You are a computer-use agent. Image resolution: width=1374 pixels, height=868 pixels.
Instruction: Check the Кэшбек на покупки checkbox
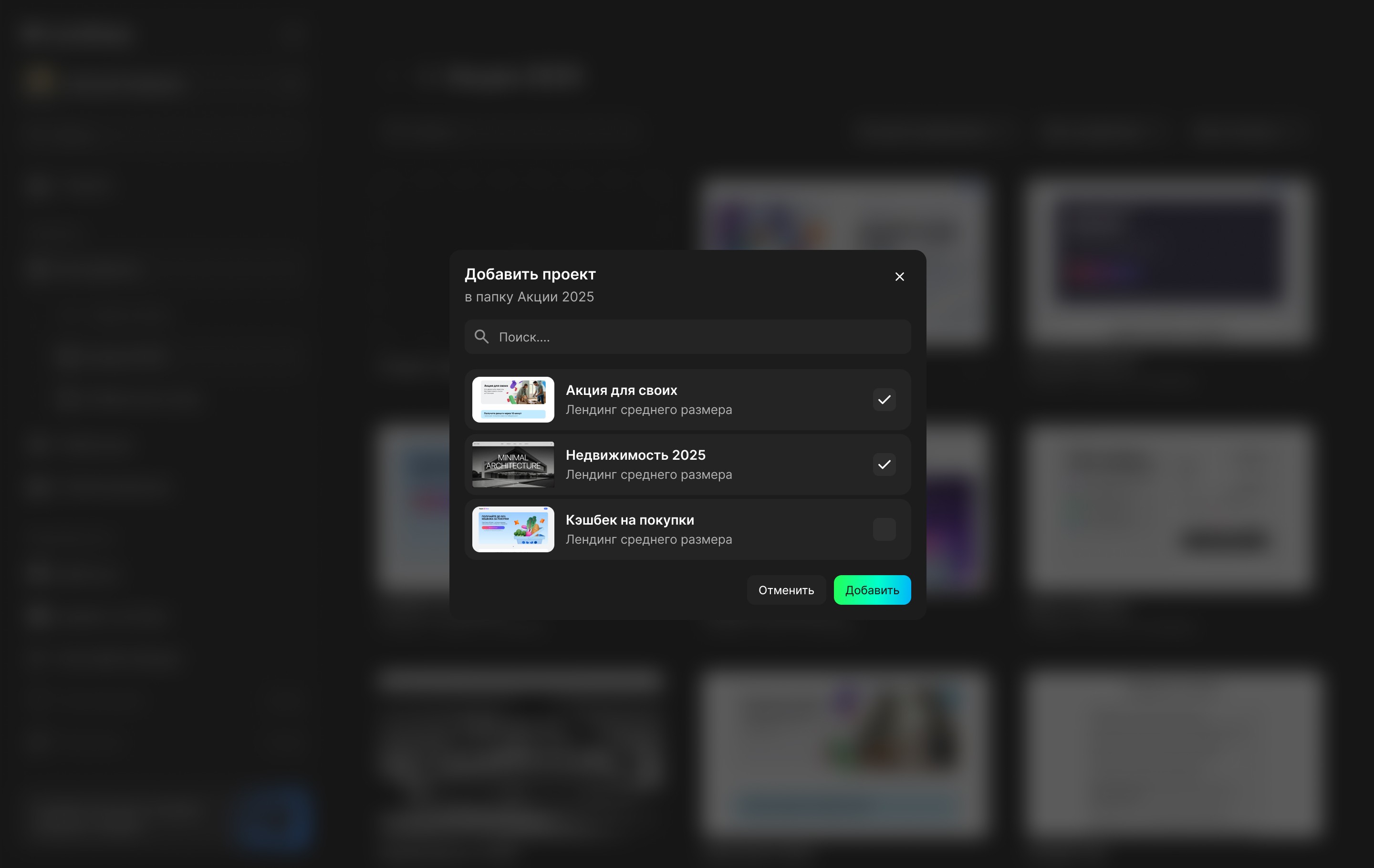click(884, 529)
